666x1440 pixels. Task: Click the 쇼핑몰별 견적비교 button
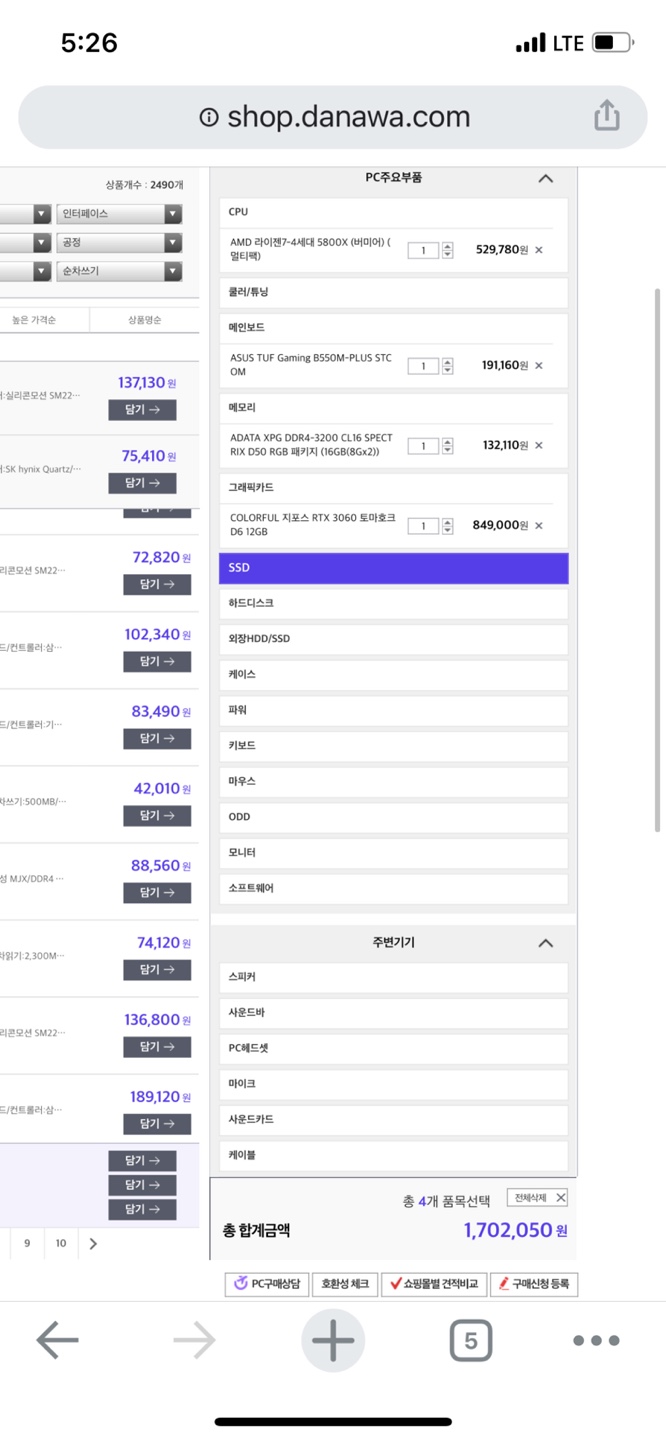[x=434, y=1284]
